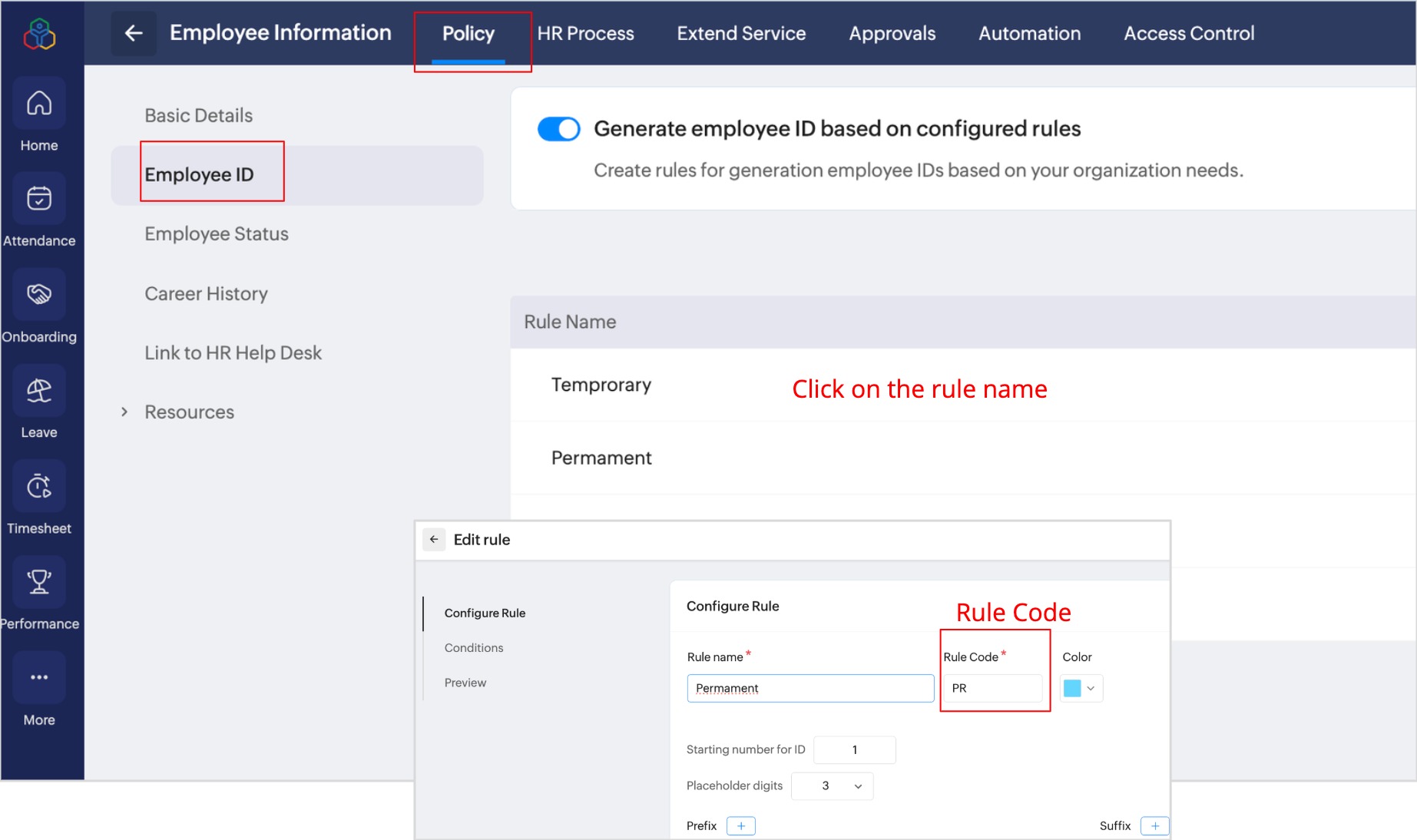This screenshot has height=840, width=1417.
Task: Open the Attendance module icon
Action: (x=39, y=199)
